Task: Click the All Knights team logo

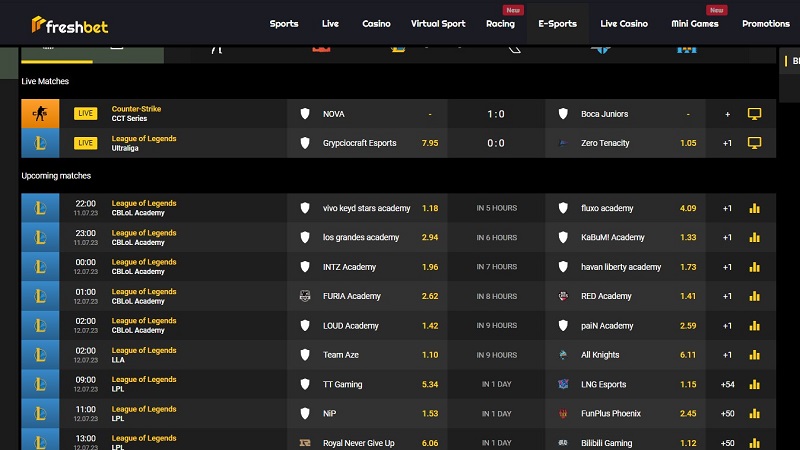Action: 563,355
